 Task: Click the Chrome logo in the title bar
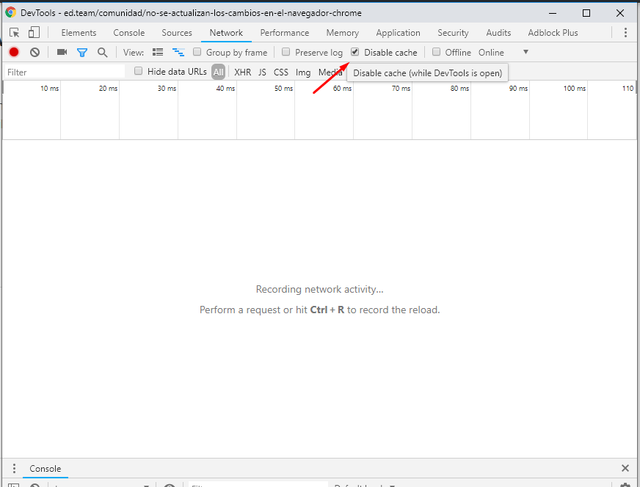pyautogui.click(x=11, y=13)
